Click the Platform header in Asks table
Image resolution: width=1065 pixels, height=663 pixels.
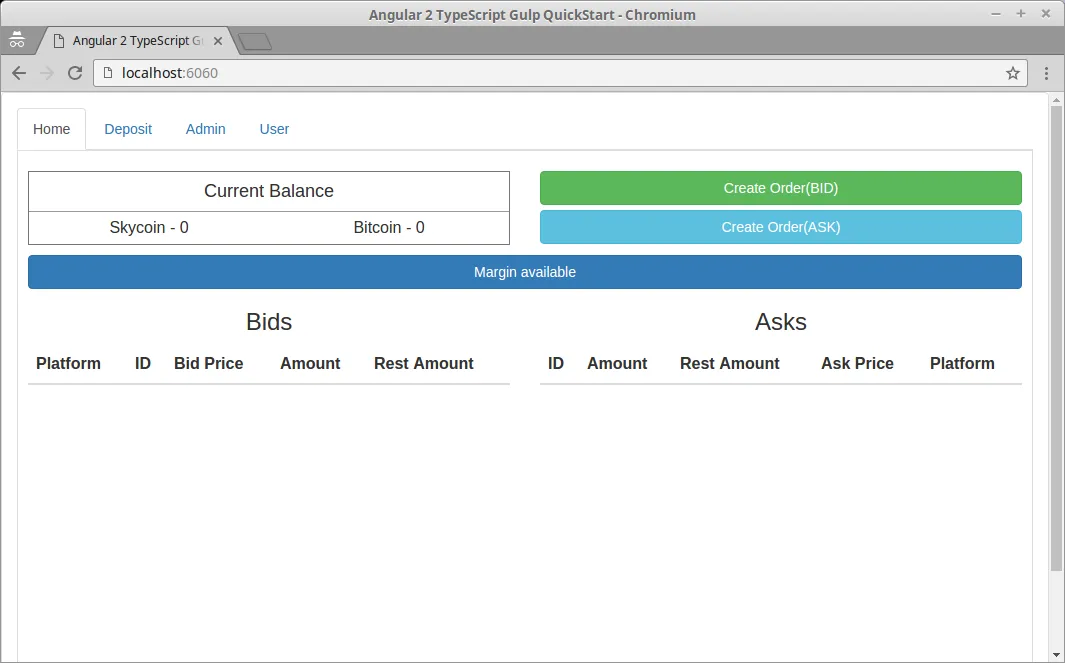(962, 363)
